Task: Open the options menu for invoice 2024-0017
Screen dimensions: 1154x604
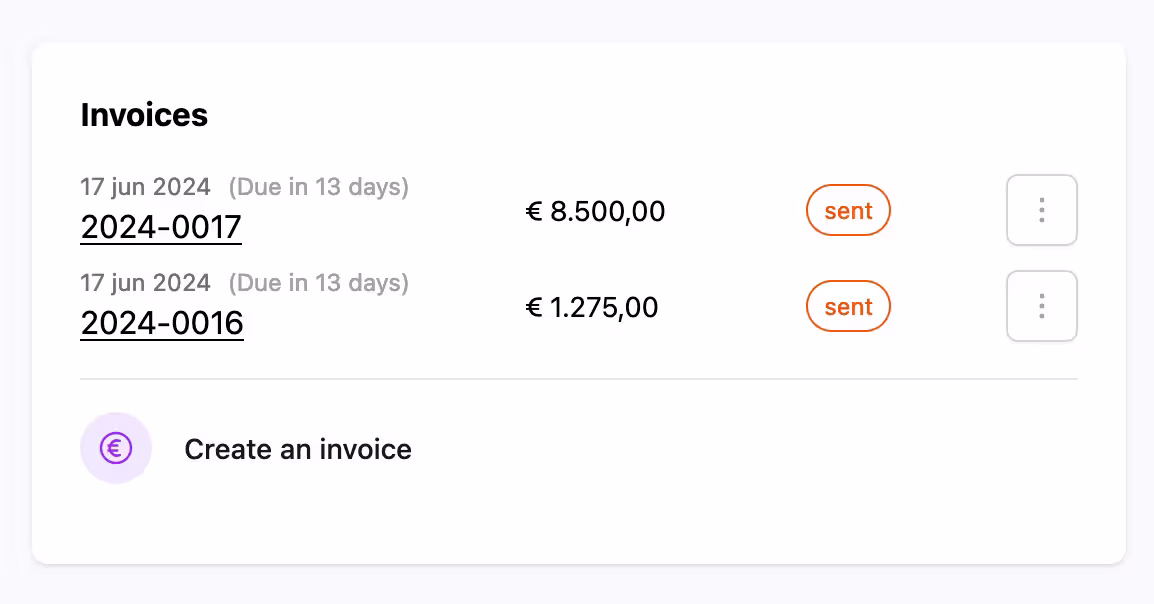Action: [1041, 210]
